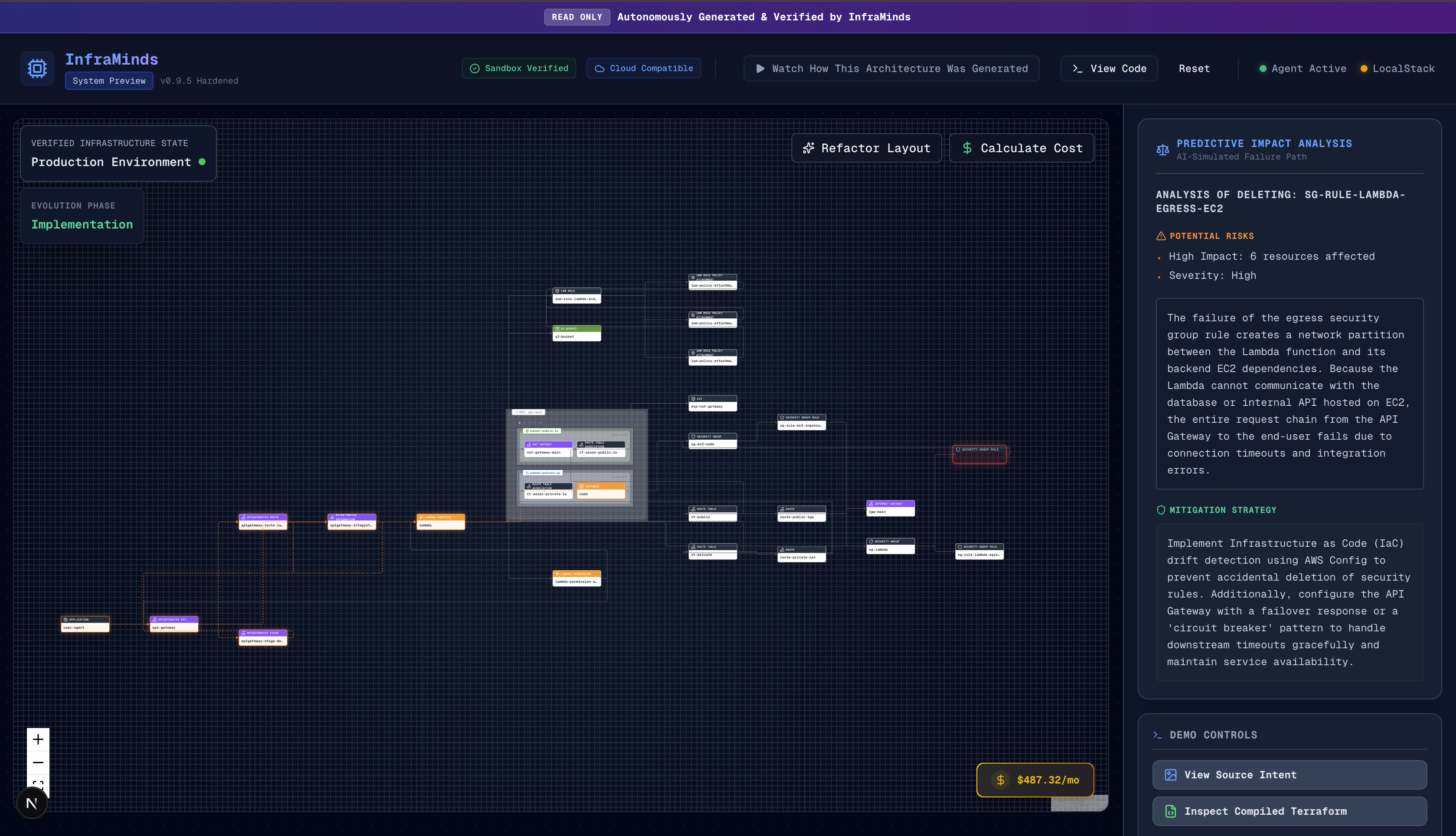Open View Source Intent demo control

pos(1289,774)
